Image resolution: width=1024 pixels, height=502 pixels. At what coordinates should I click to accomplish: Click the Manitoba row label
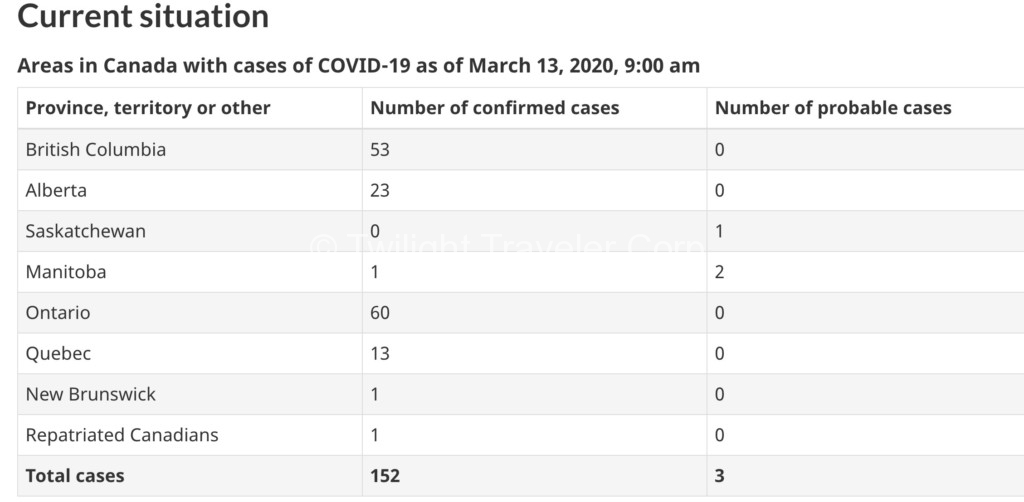[65, 272]
